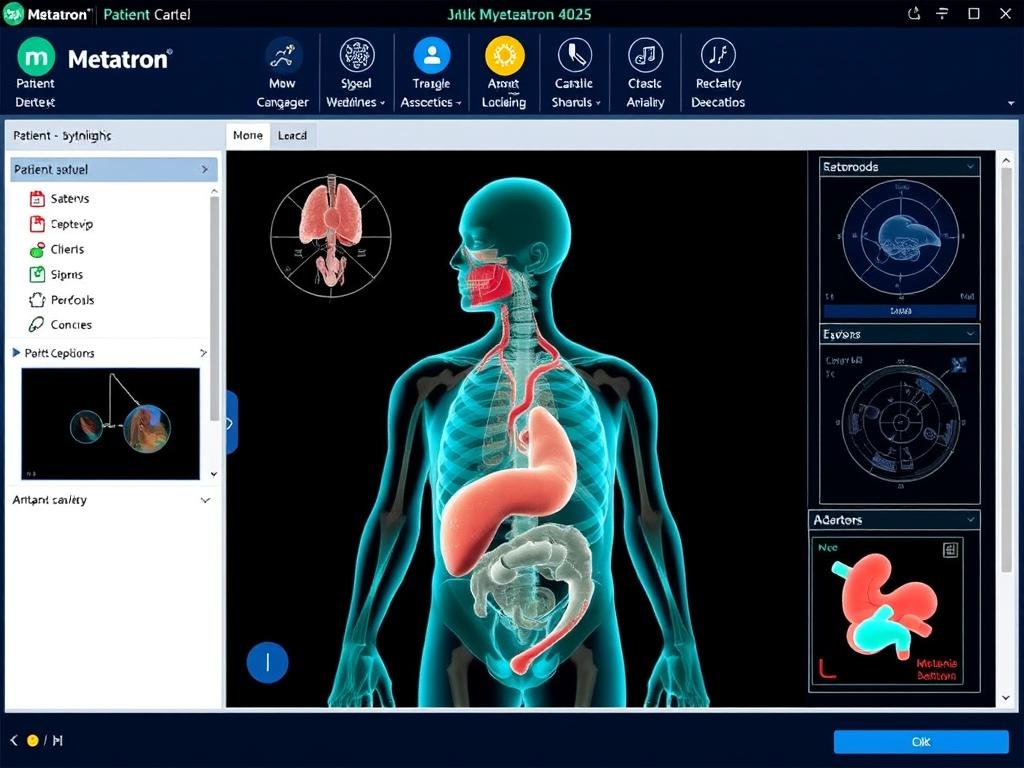Screen dimensions: 1024x768
Task: Switch to the Leacd tab
Action: coord(292,135)
